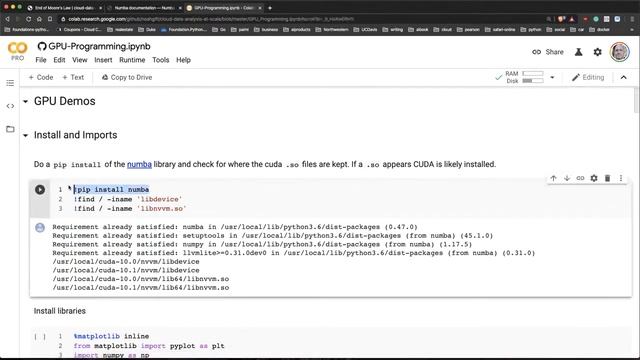Open the GitHub icon beside notebook title
This screenshot has width=640, height=360.
(42, 47)
